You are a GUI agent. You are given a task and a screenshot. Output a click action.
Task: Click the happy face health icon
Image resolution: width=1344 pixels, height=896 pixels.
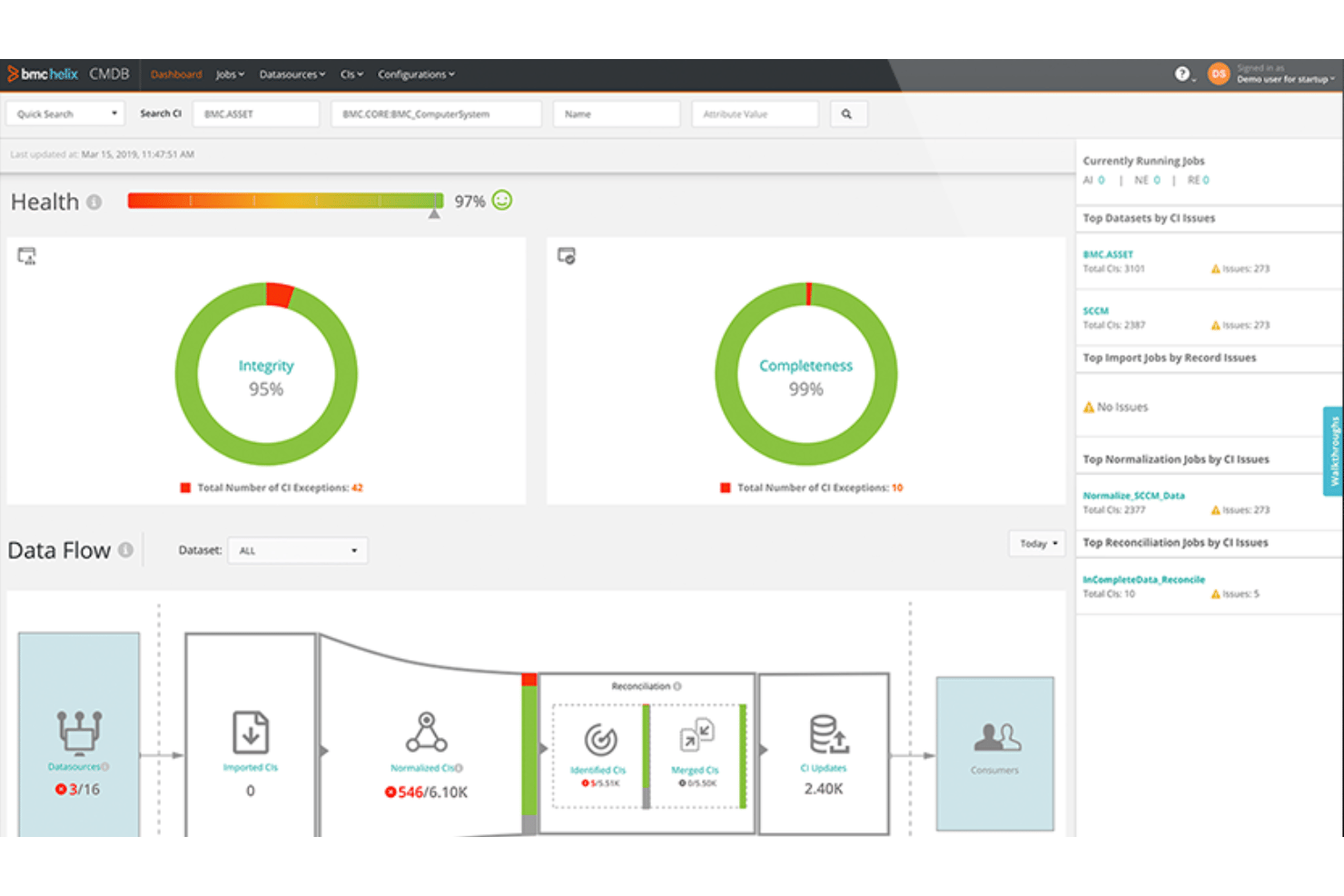(x=502, y=201)
